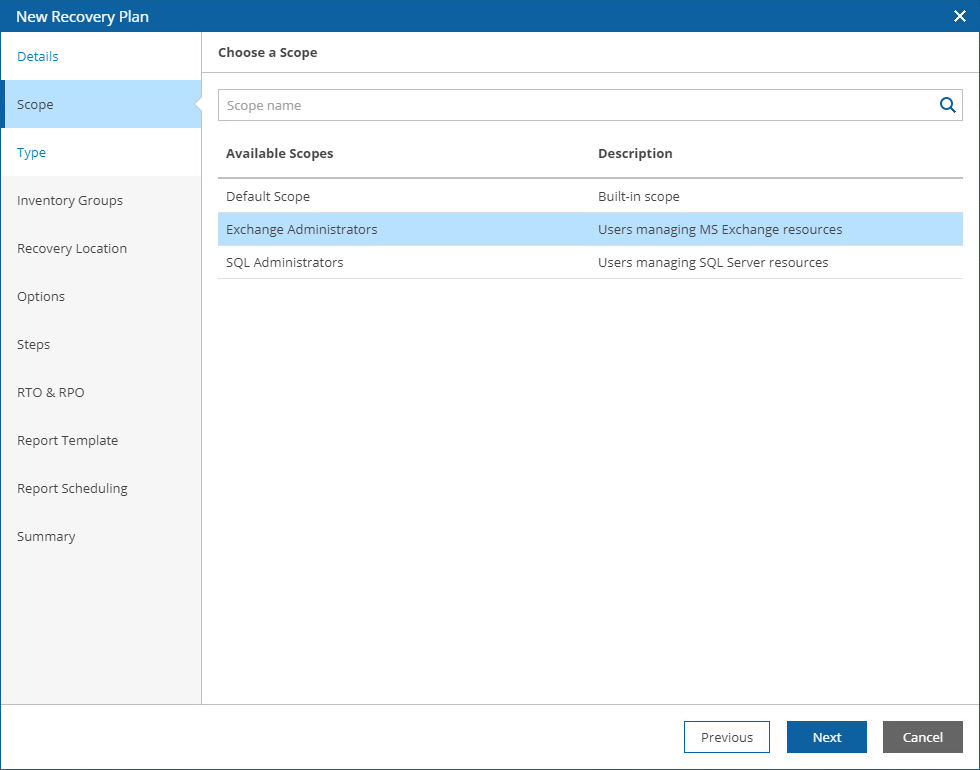Cancel the recovery plan wizard
Image resolution: width=980 pixels, height=770 pixels.
click(x=922, y=737)
